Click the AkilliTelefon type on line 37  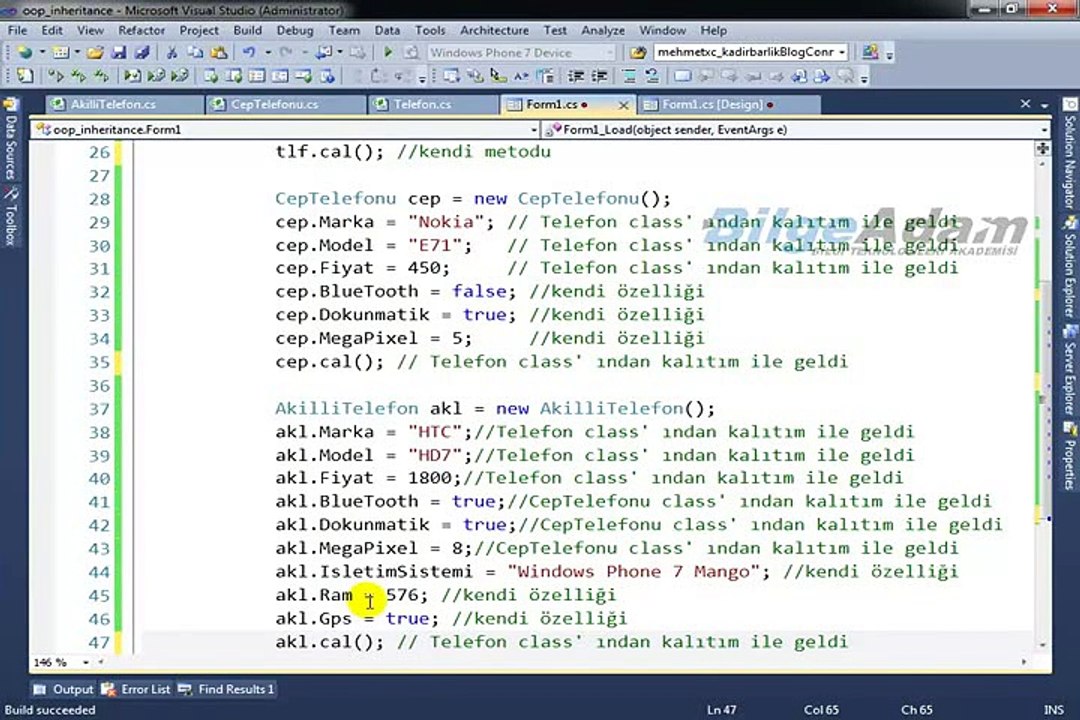click(346, 409)
